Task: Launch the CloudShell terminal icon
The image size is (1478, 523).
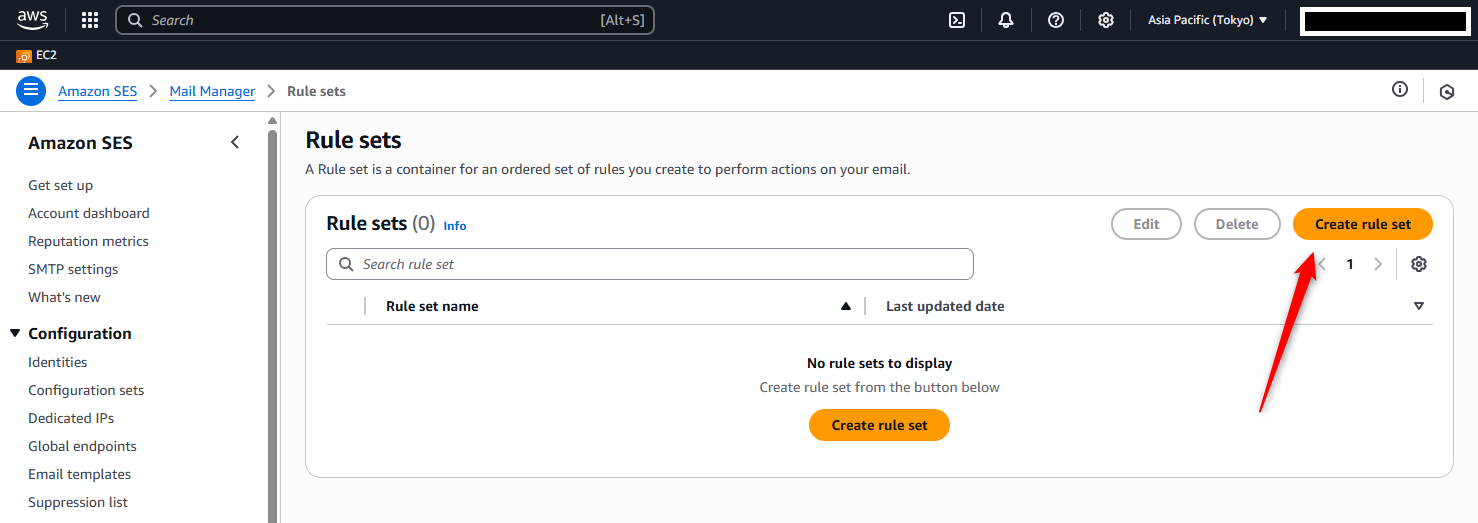Action: click(957, 20)
